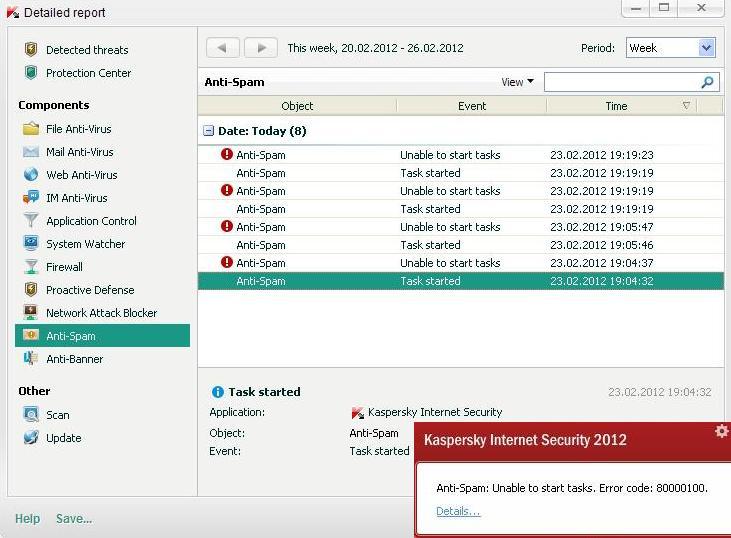The width and height of the screenshot is (731, 538).
Task: Click the Mail Anti-Virus envelope icon
Action: 31,152
